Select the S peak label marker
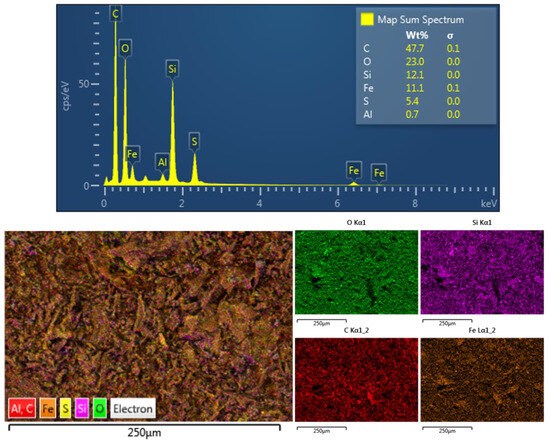This screenshot has height=442, width=550. pos(194,141)
